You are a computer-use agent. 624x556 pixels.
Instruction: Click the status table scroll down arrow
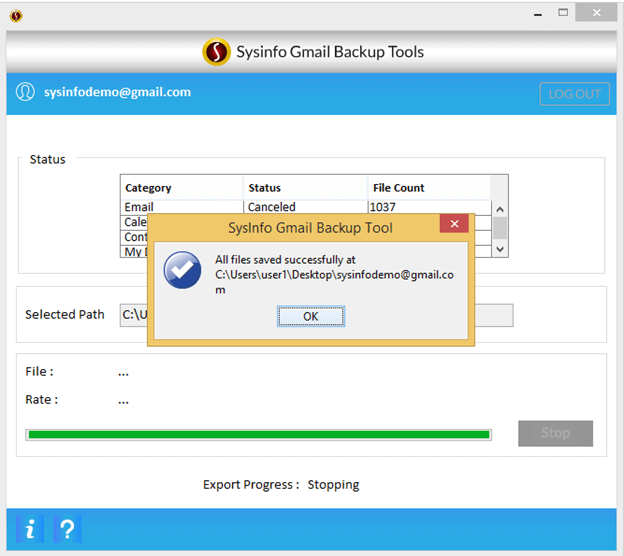point(500,250)
